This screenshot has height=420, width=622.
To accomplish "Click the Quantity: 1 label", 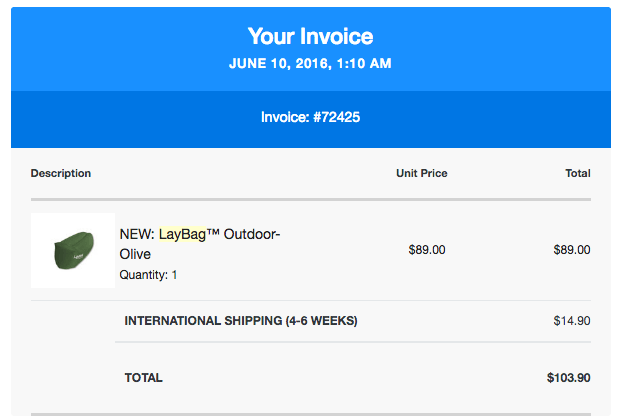I will (x=148, y=274).
